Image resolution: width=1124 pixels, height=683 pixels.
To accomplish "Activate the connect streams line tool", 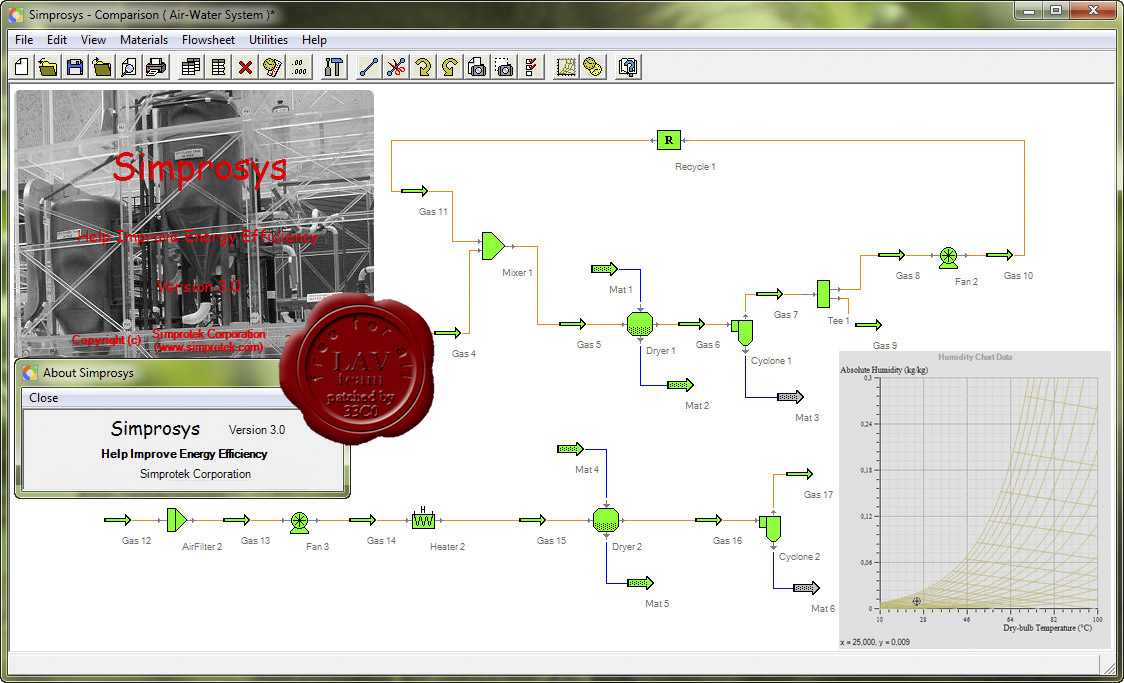I will pyautogui.click(x=368, y=67).
